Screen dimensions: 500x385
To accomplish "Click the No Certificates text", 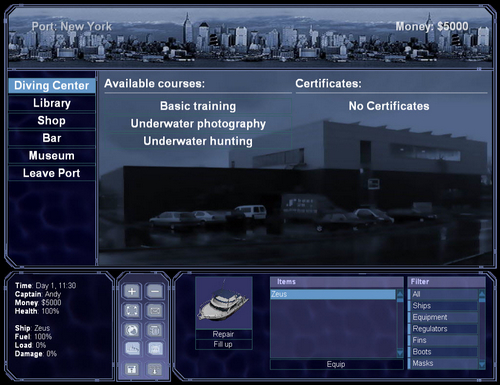I will 389,106.
